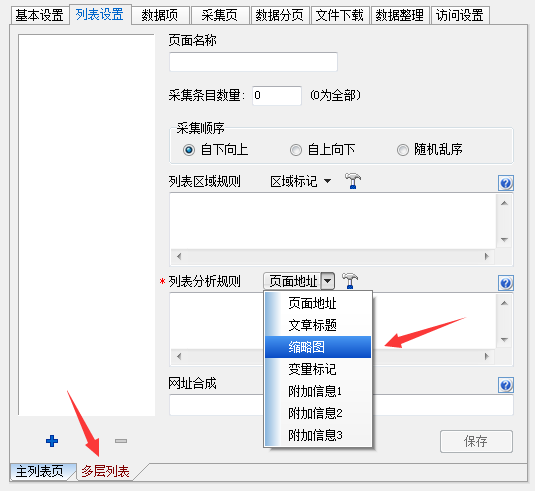This screenshot has height=491, width=535.
Task: Click the empty page list box
Action: tap(86, 225)
